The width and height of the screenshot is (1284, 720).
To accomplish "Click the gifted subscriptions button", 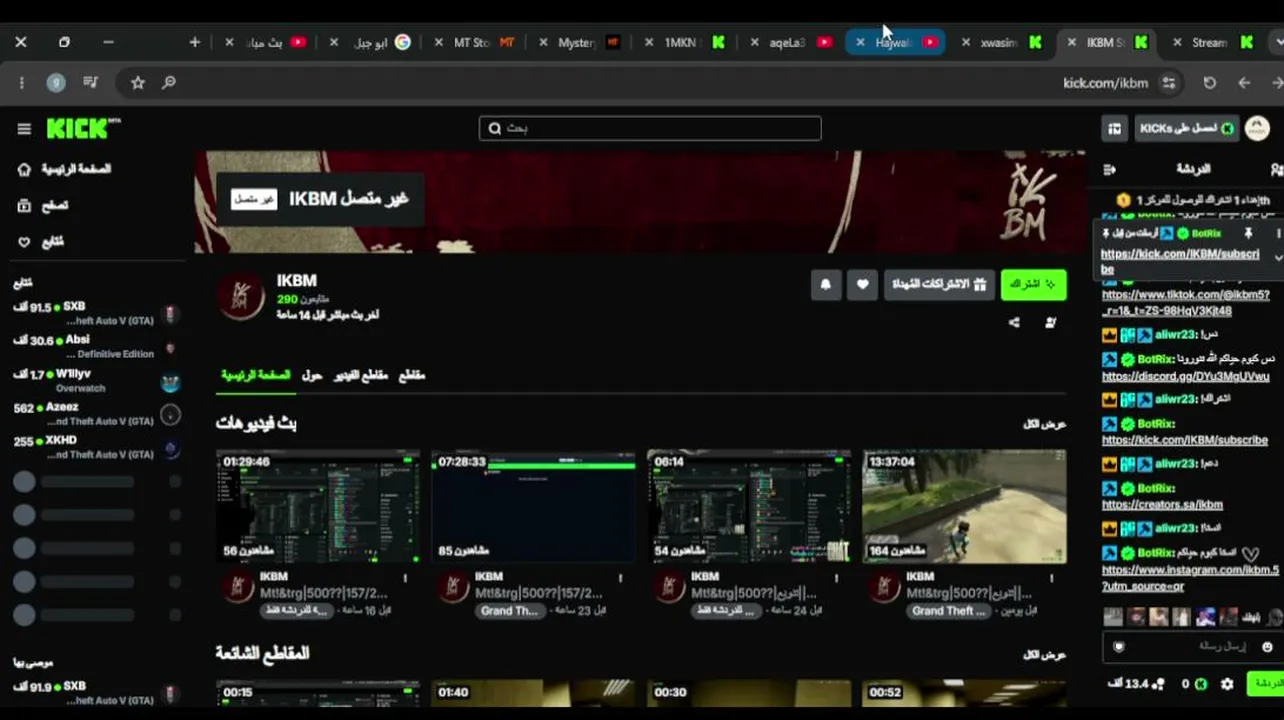I will [x=939, y=285].
